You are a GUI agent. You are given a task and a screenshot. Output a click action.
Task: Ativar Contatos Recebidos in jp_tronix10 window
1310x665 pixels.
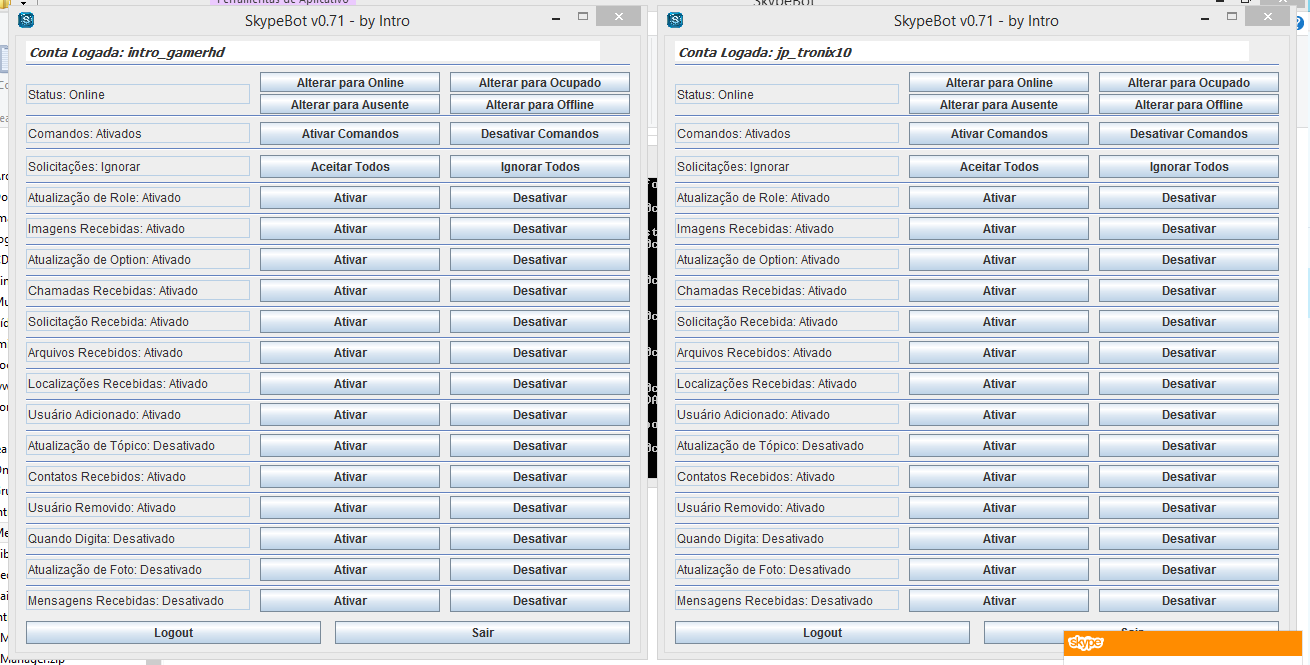tap(999, 476)
